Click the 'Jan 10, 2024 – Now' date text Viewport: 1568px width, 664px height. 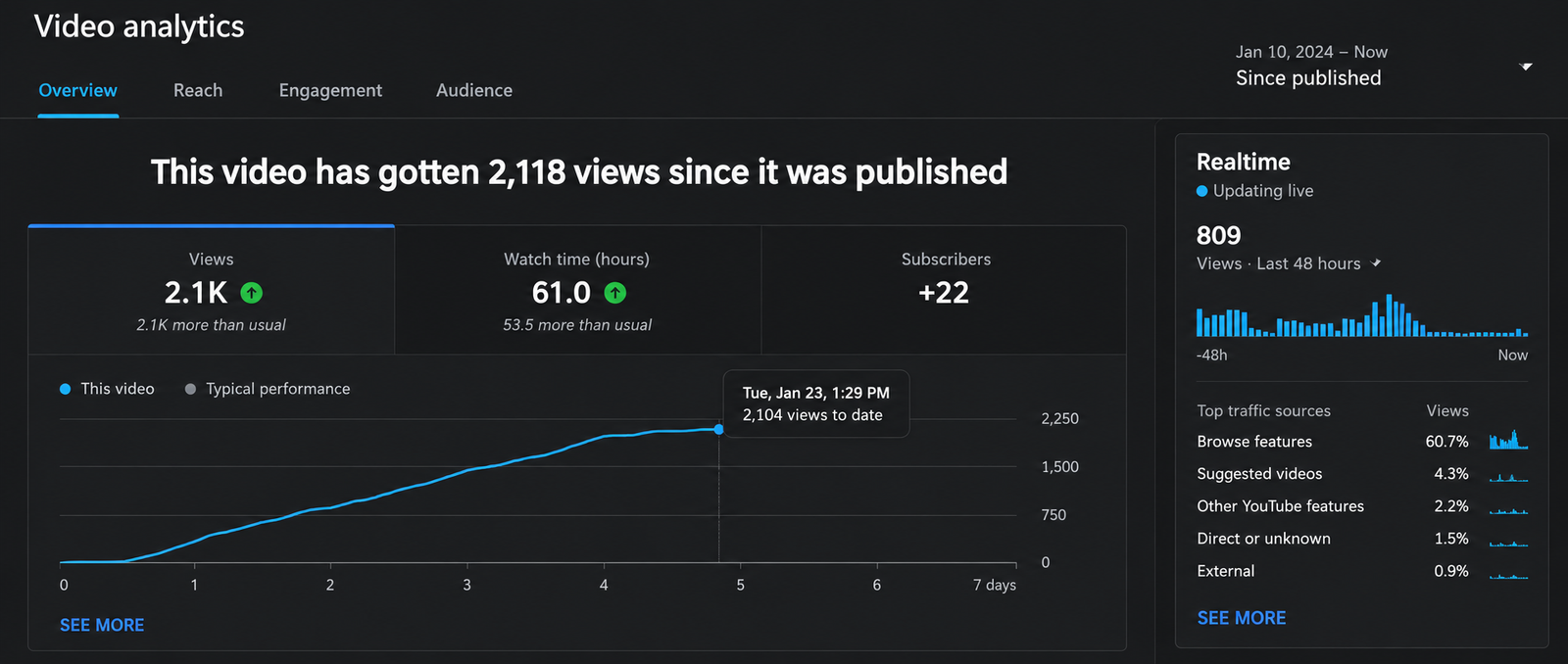point(1311,52)
